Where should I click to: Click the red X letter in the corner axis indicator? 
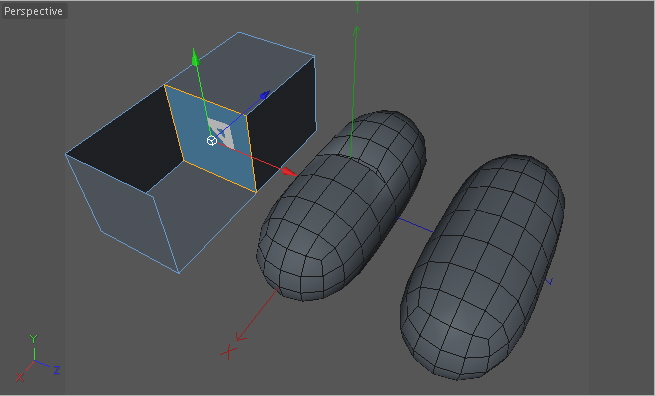(19, 377)
